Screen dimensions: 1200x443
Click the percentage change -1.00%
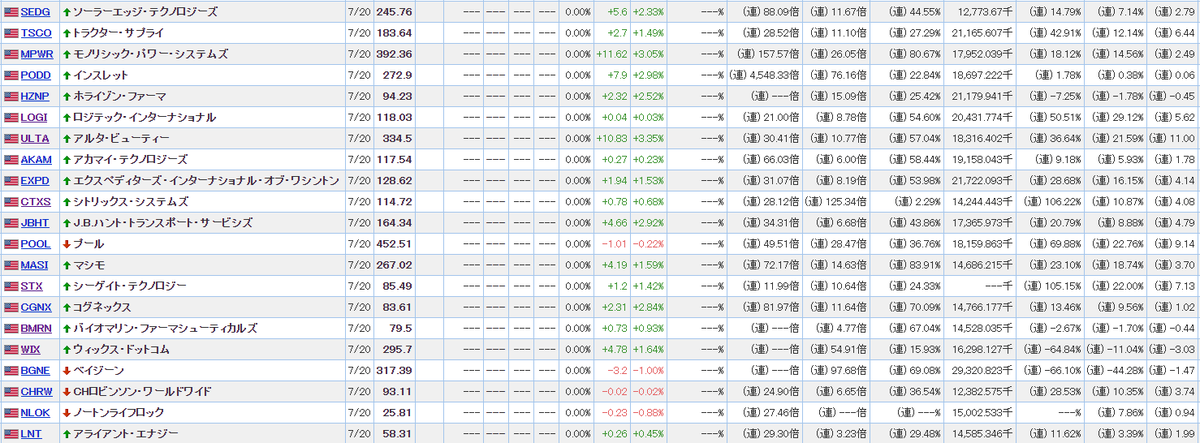coord(648,370)
